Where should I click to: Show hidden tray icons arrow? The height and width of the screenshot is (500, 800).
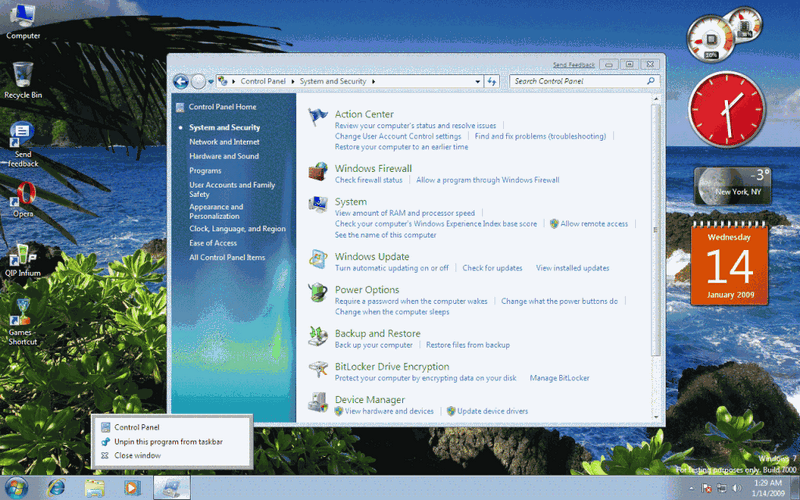692,488
